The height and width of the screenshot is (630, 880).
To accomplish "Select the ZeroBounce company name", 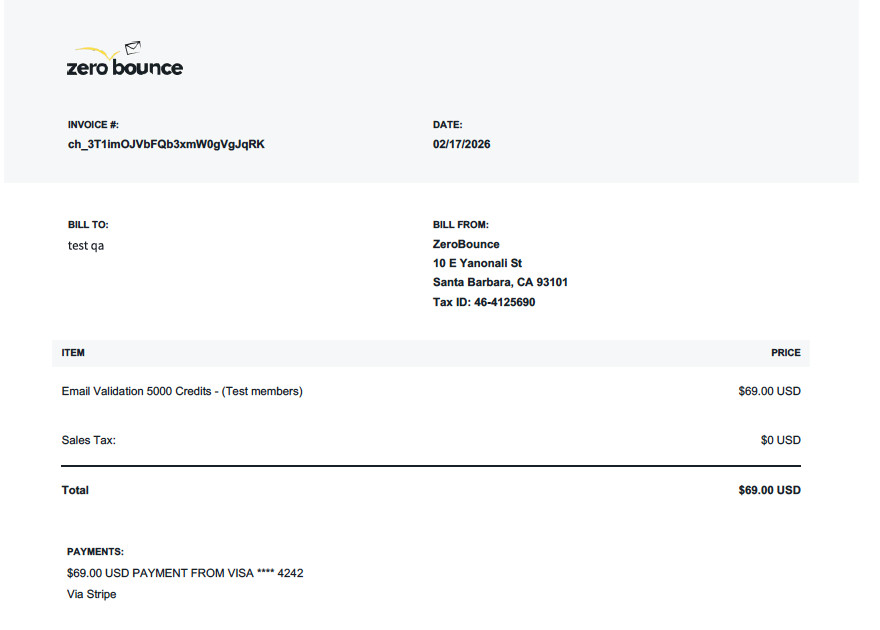I will tap(464, 244).
